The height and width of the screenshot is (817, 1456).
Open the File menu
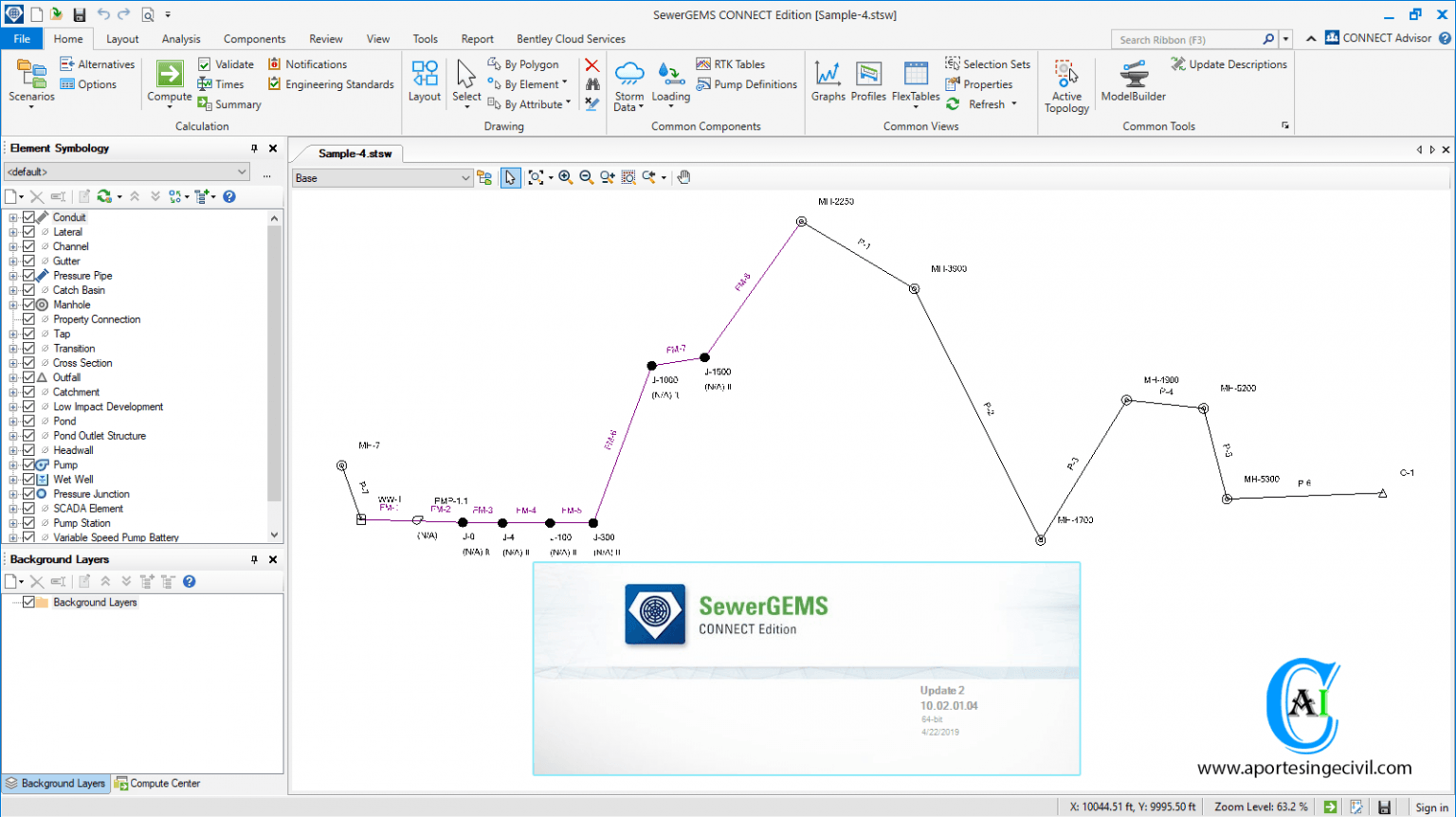22,39
